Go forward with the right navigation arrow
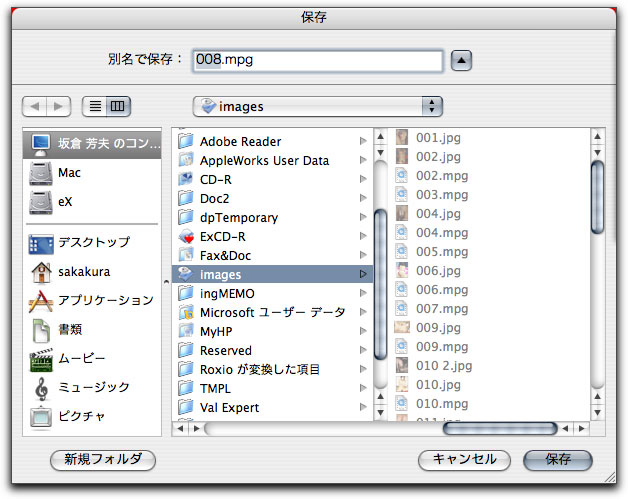Image resolution: width=628 pixels, height=499 pixels. click(x=58, y=107)
